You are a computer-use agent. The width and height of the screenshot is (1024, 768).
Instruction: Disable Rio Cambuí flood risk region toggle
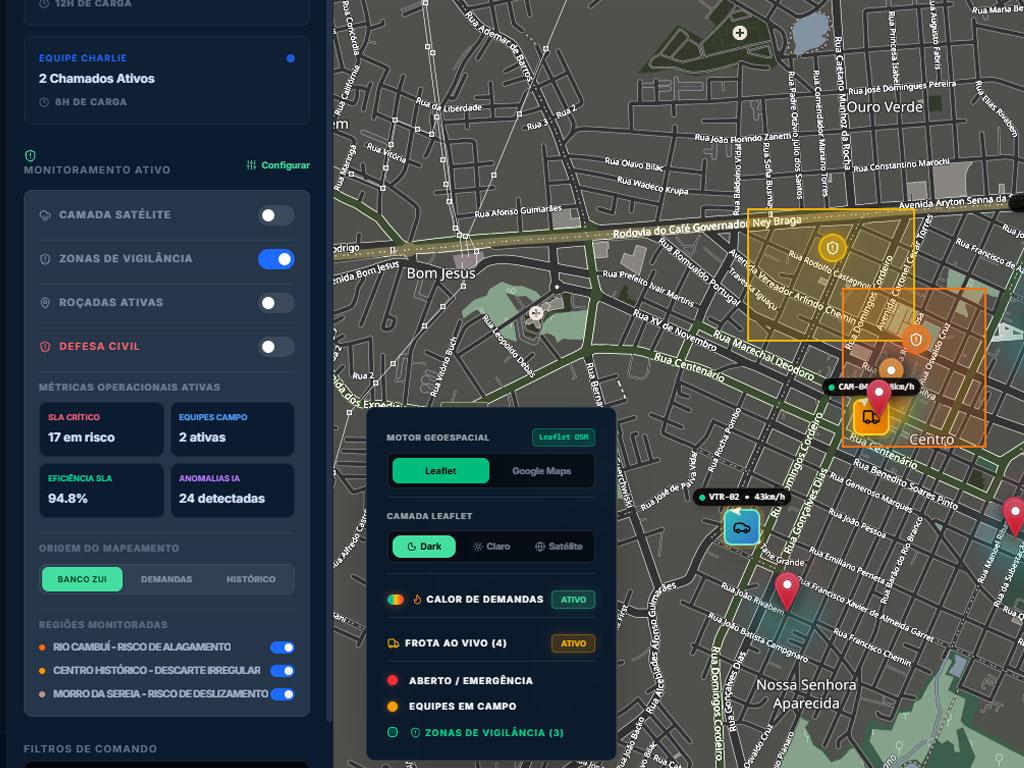[x=282, y=647]
